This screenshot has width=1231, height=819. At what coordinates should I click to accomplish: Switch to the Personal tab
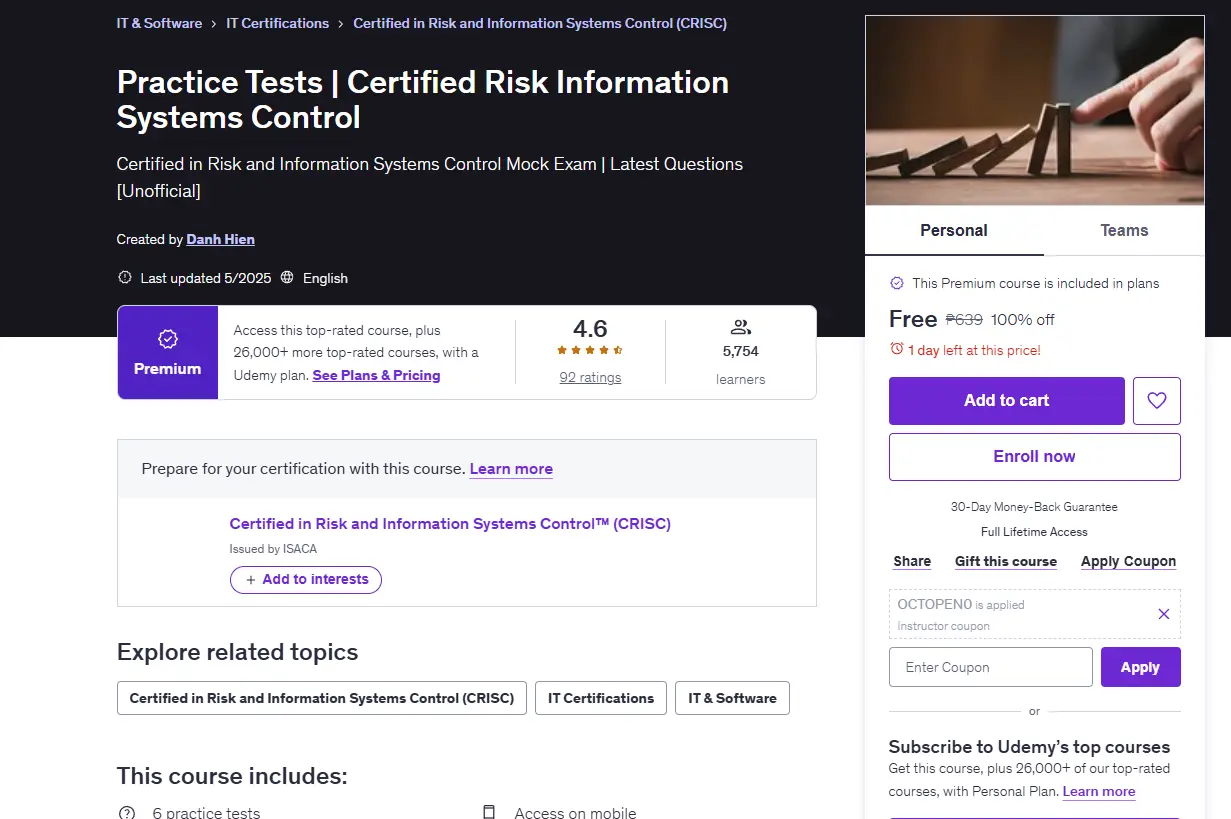[x=954, y=231]
